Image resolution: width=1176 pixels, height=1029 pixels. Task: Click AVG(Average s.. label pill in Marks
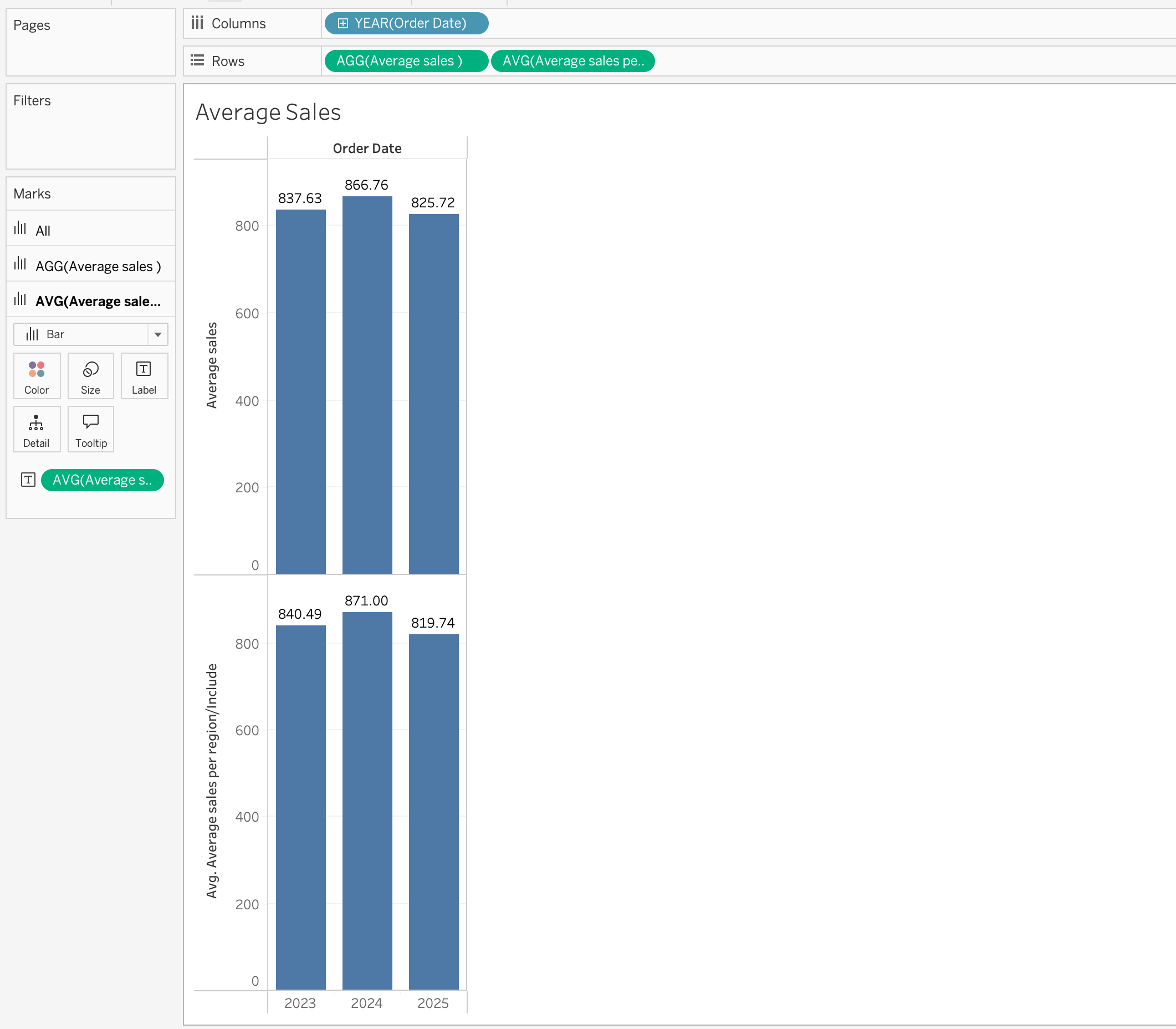[x=103, y=480]
